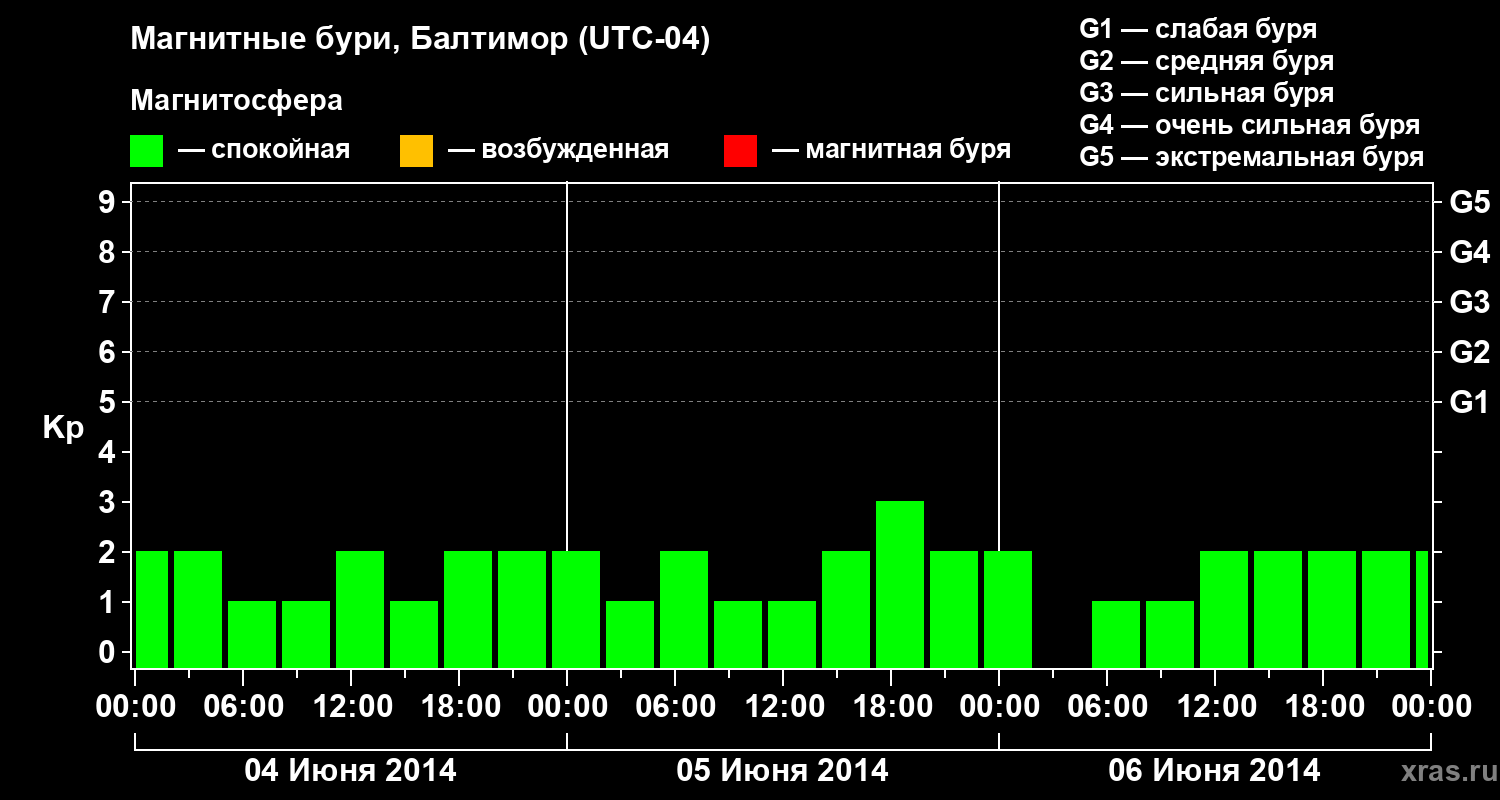This screenshot has height=800, width=1500.
Task: Click the red 'магнитная буря' legend swatch
Action: pyautogui.click(x=740, y=151)
